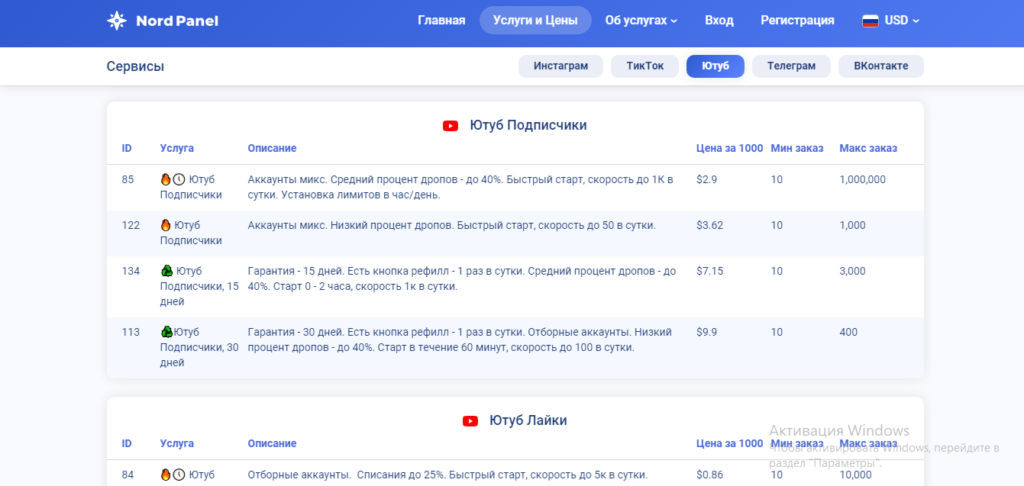The image size is (1024, 486).
Task: Switch to the ТикТок services tab
Action: (x=645, y=66)
